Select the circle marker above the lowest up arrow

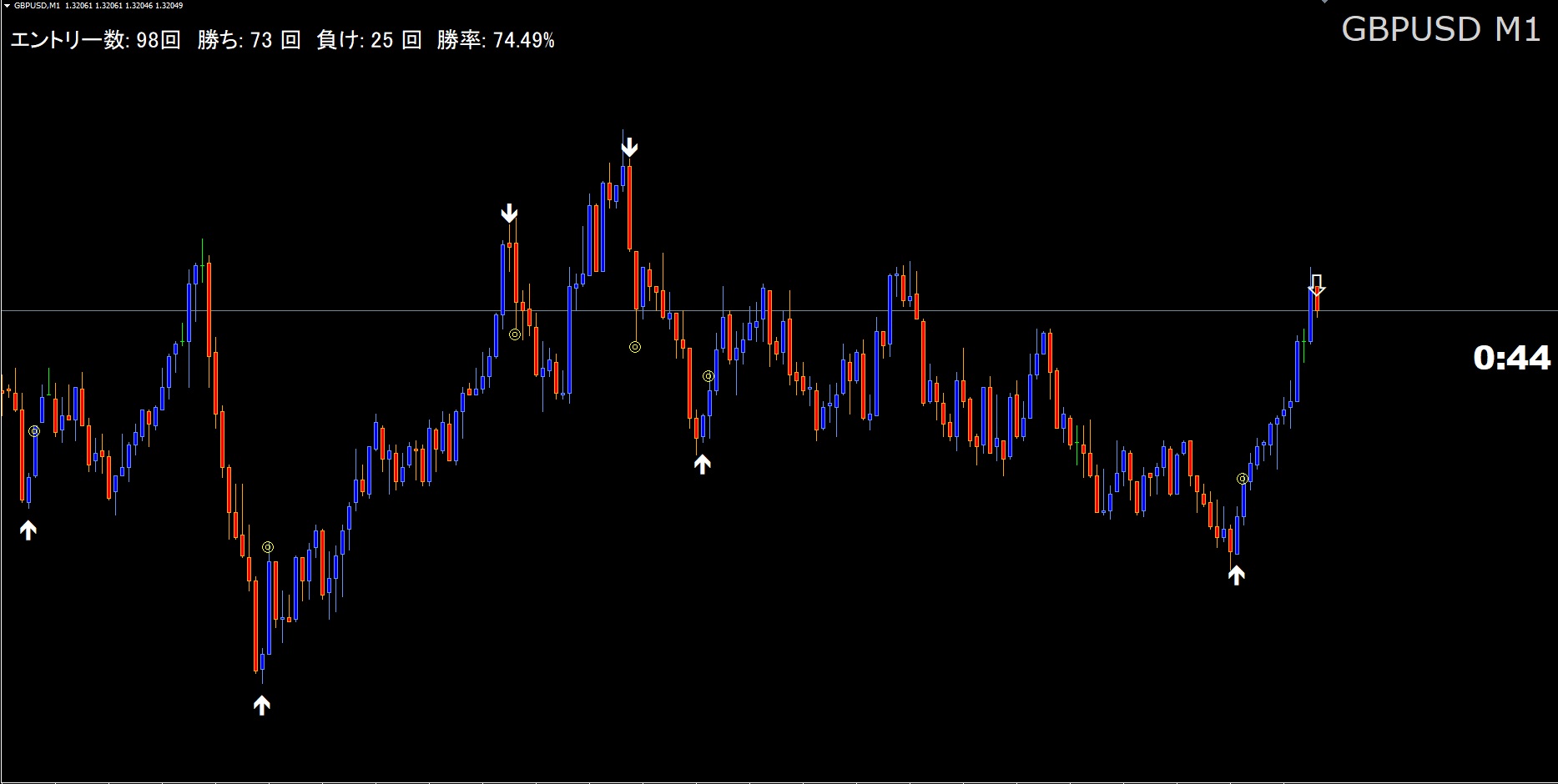click(x=268, y=547)
